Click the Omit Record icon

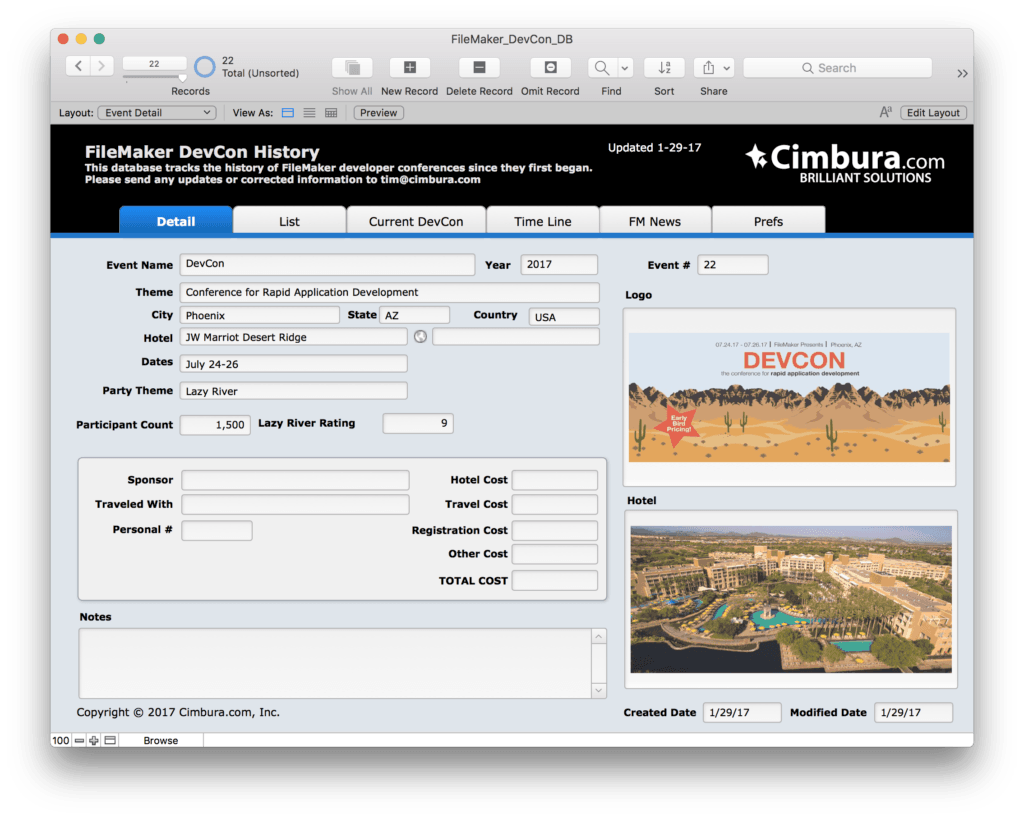tap(550, 68)
